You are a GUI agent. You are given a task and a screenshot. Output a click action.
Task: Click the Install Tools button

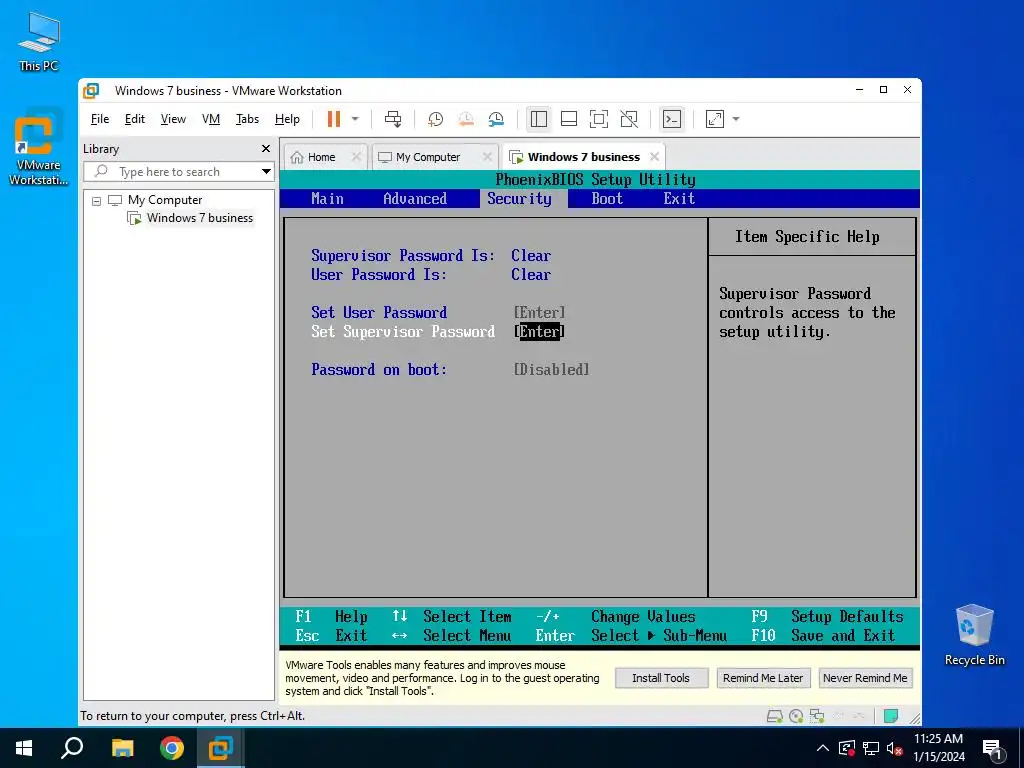(x=661, y=678)
